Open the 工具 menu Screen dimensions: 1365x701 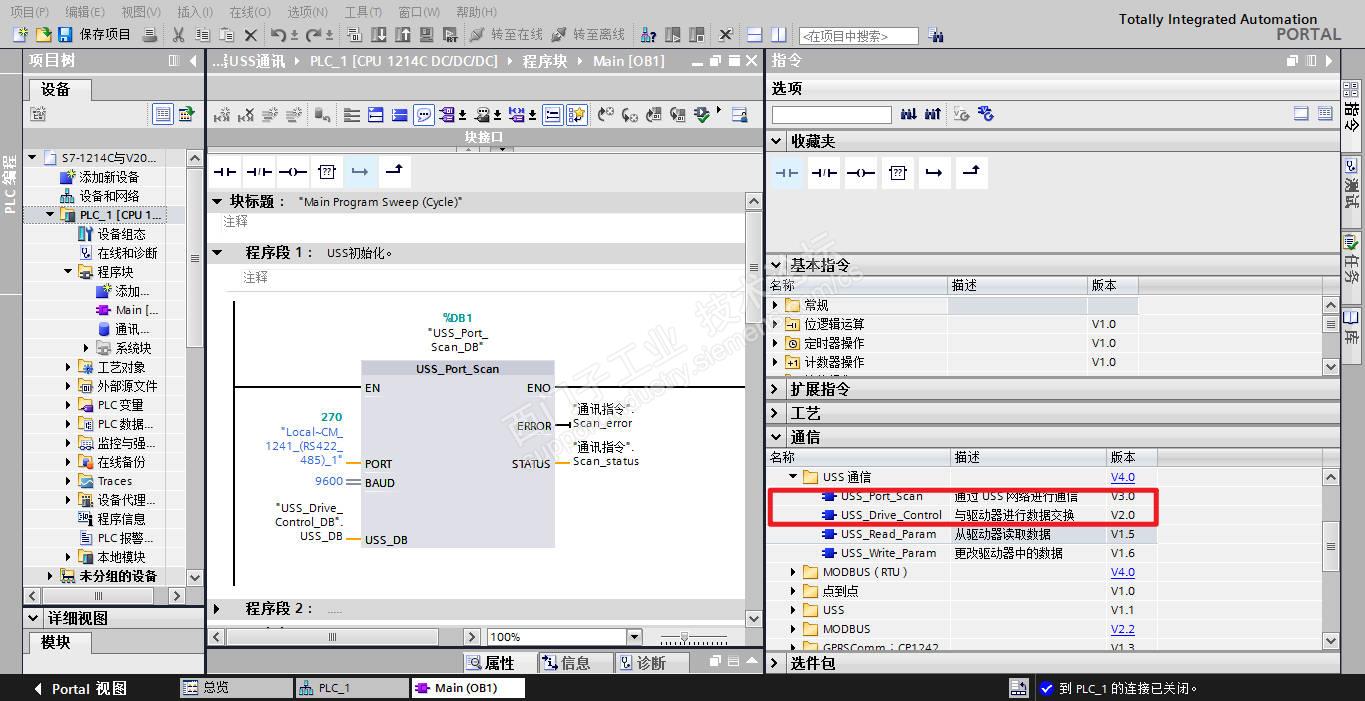click(x=363, y=12)
